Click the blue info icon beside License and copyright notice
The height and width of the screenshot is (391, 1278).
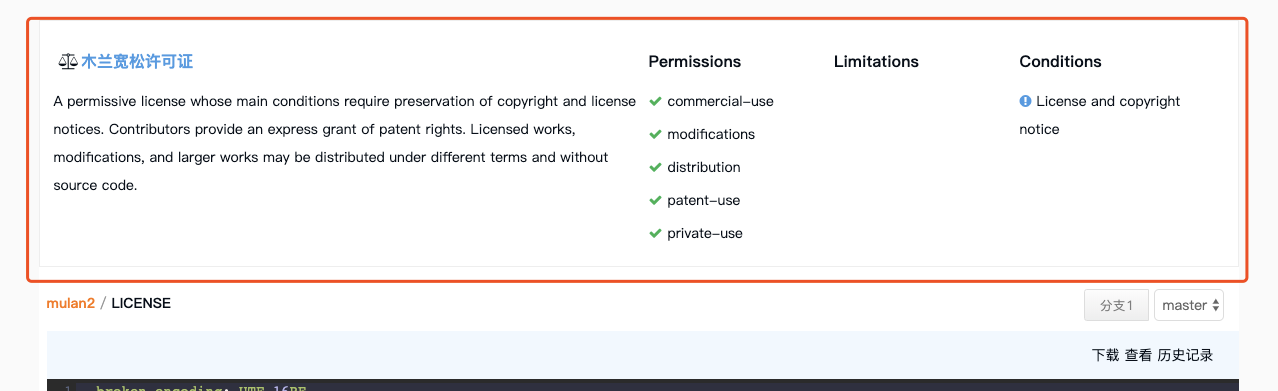[1025, 101]
